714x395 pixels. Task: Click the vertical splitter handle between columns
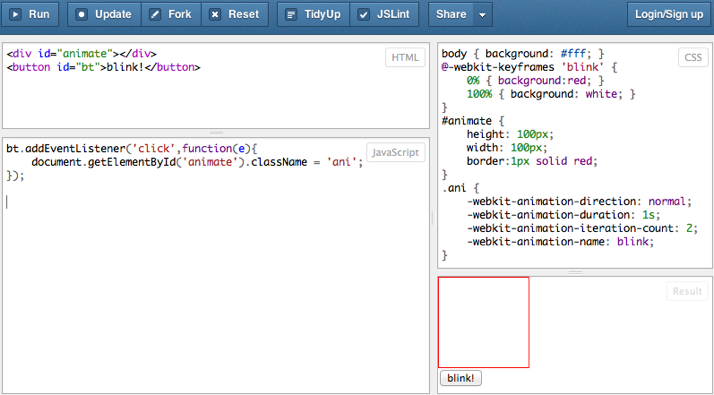433,218
